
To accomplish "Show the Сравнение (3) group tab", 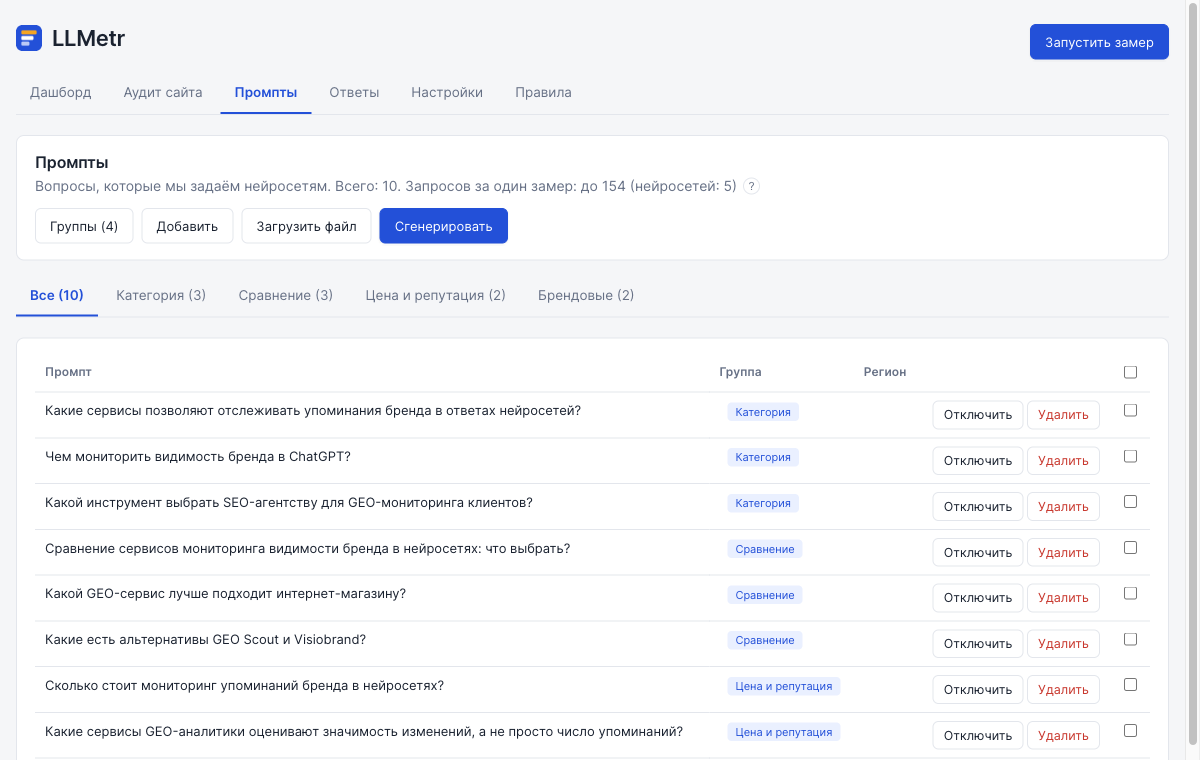I will click(286, 296).
